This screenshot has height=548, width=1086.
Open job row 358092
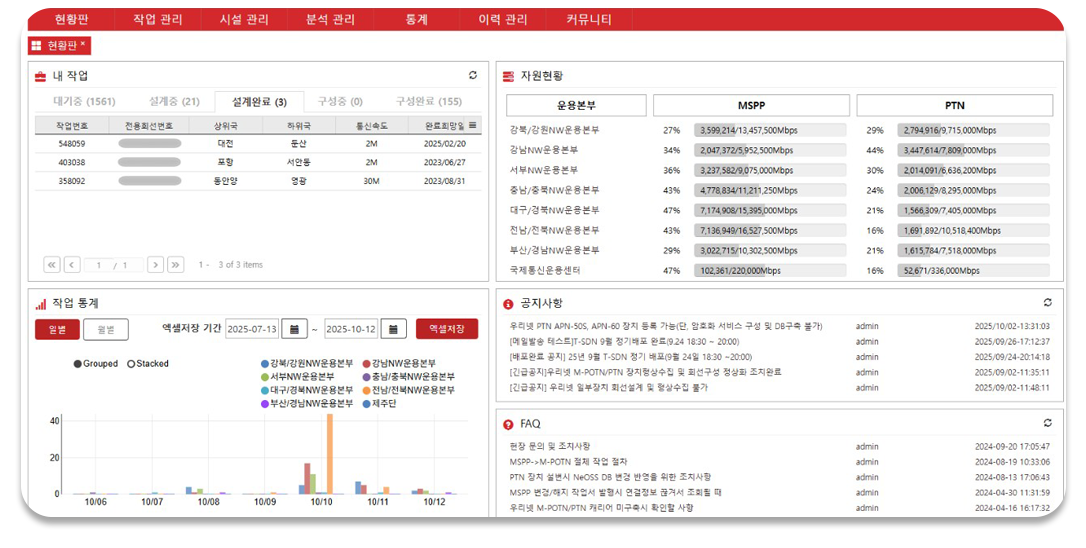[x=258, y=181]
